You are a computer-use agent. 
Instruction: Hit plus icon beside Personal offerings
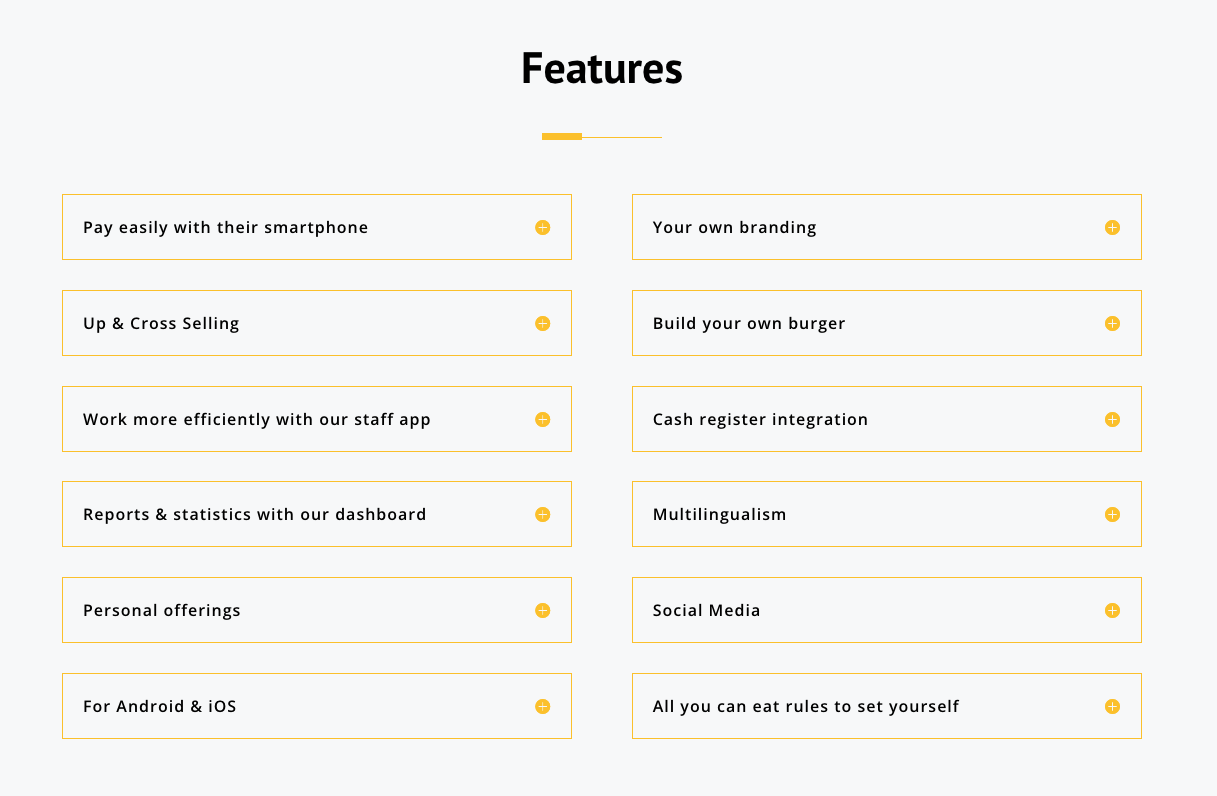pyautogui.click(x=542, y=611)
